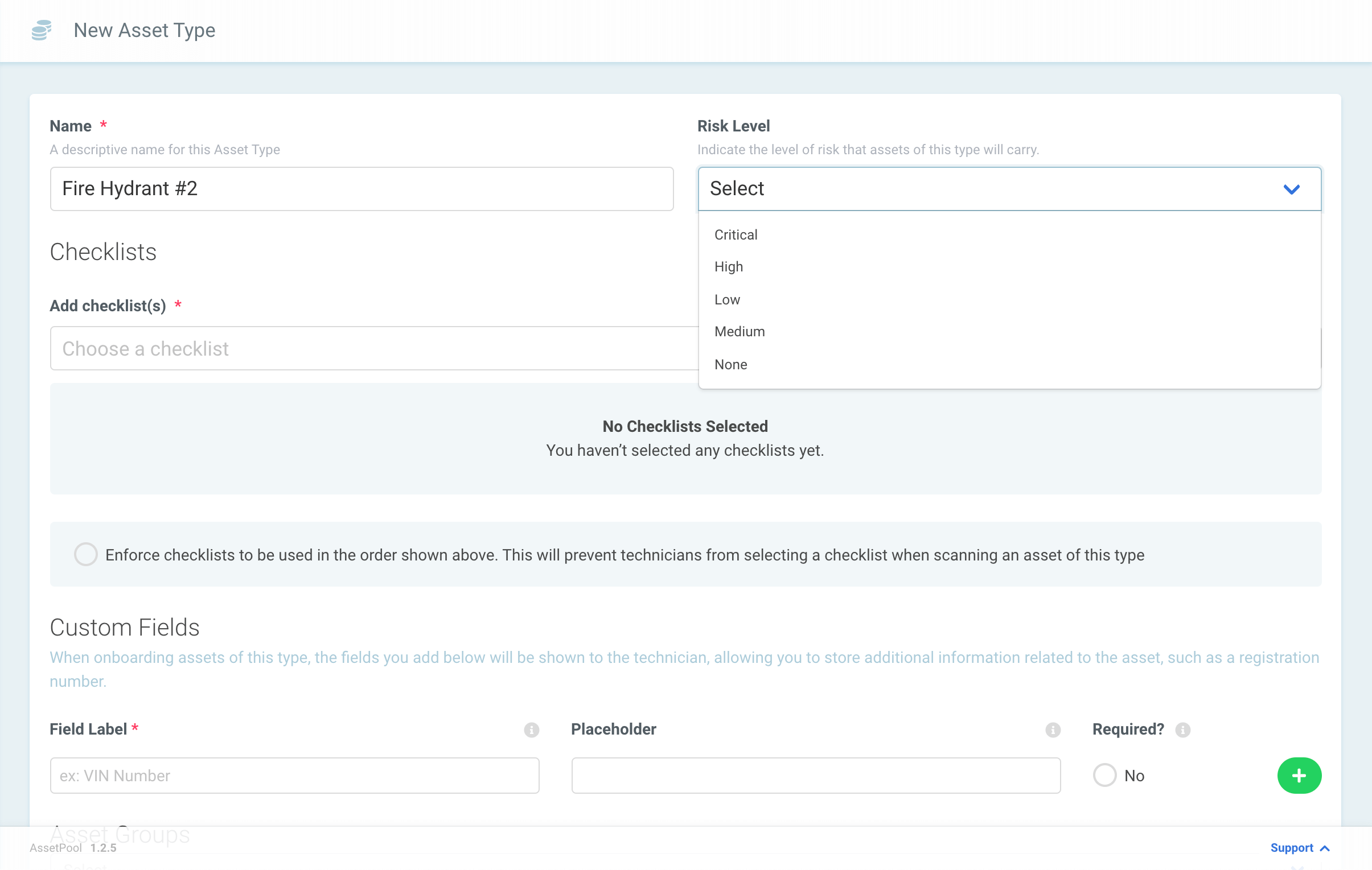
Task: Click the info icon beside Field Label
Action: coord(531,729)
